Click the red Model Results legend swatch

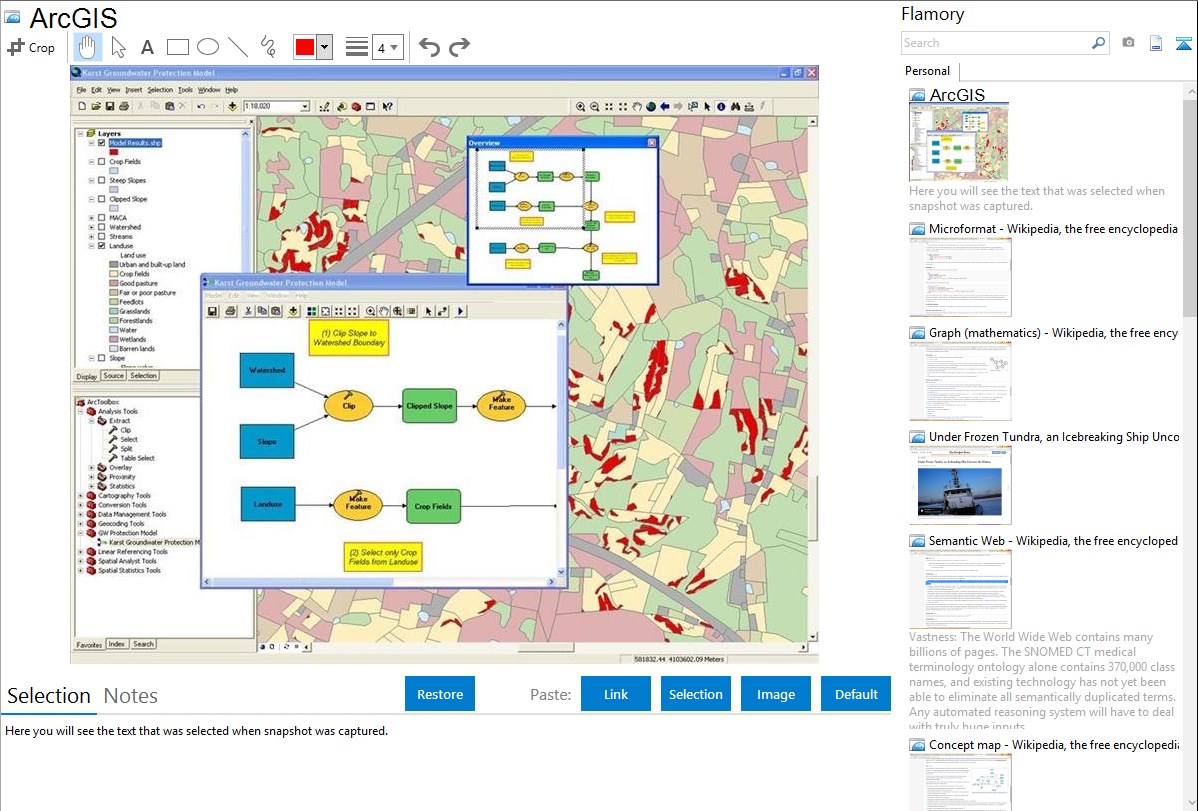[114, 152]
